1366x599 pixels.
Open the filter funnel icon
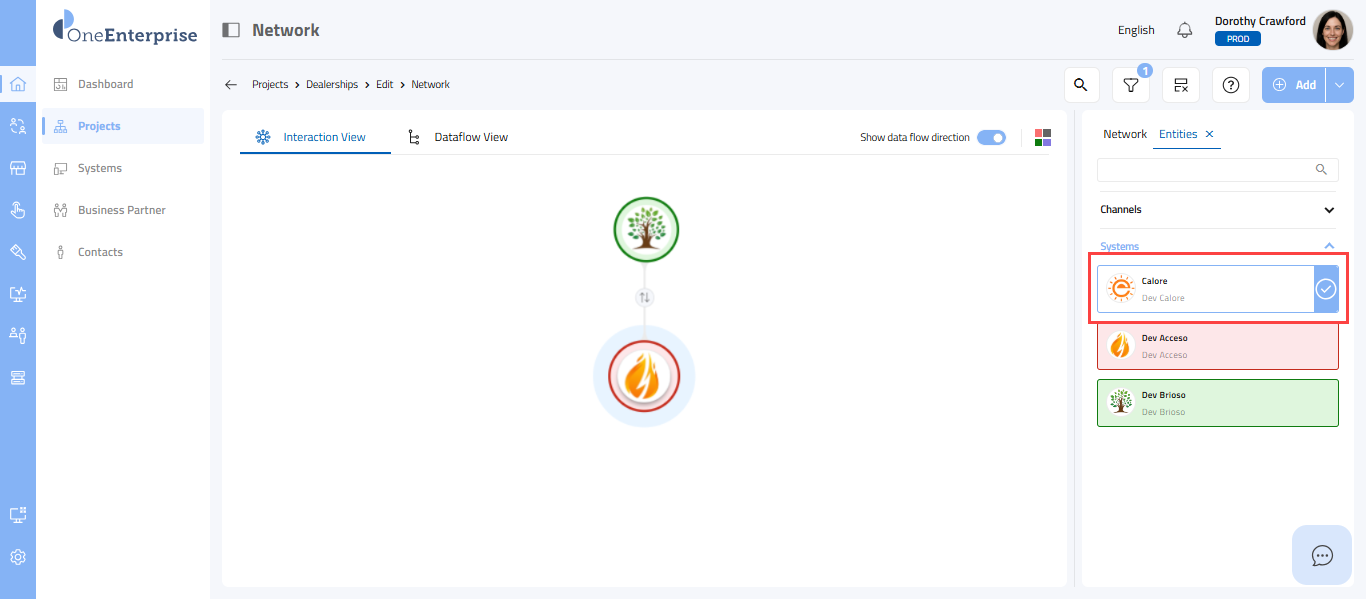click(1131, 85)
